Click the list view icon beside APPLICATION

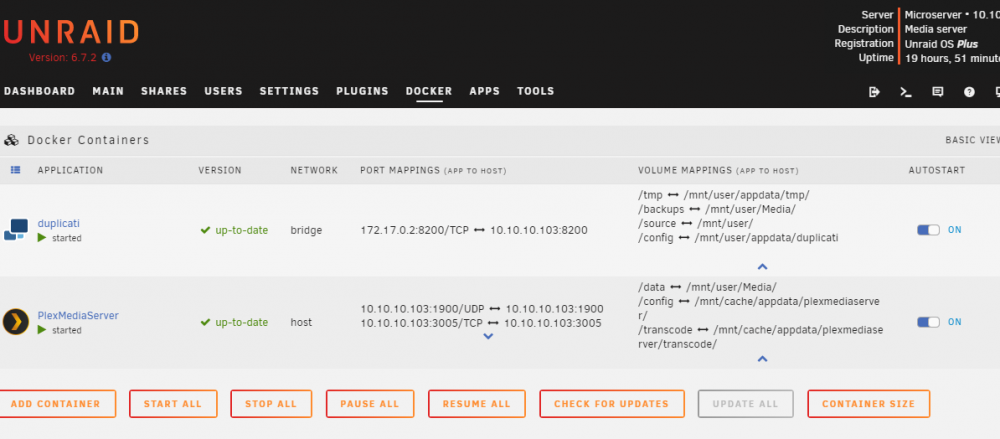[15, 170]
